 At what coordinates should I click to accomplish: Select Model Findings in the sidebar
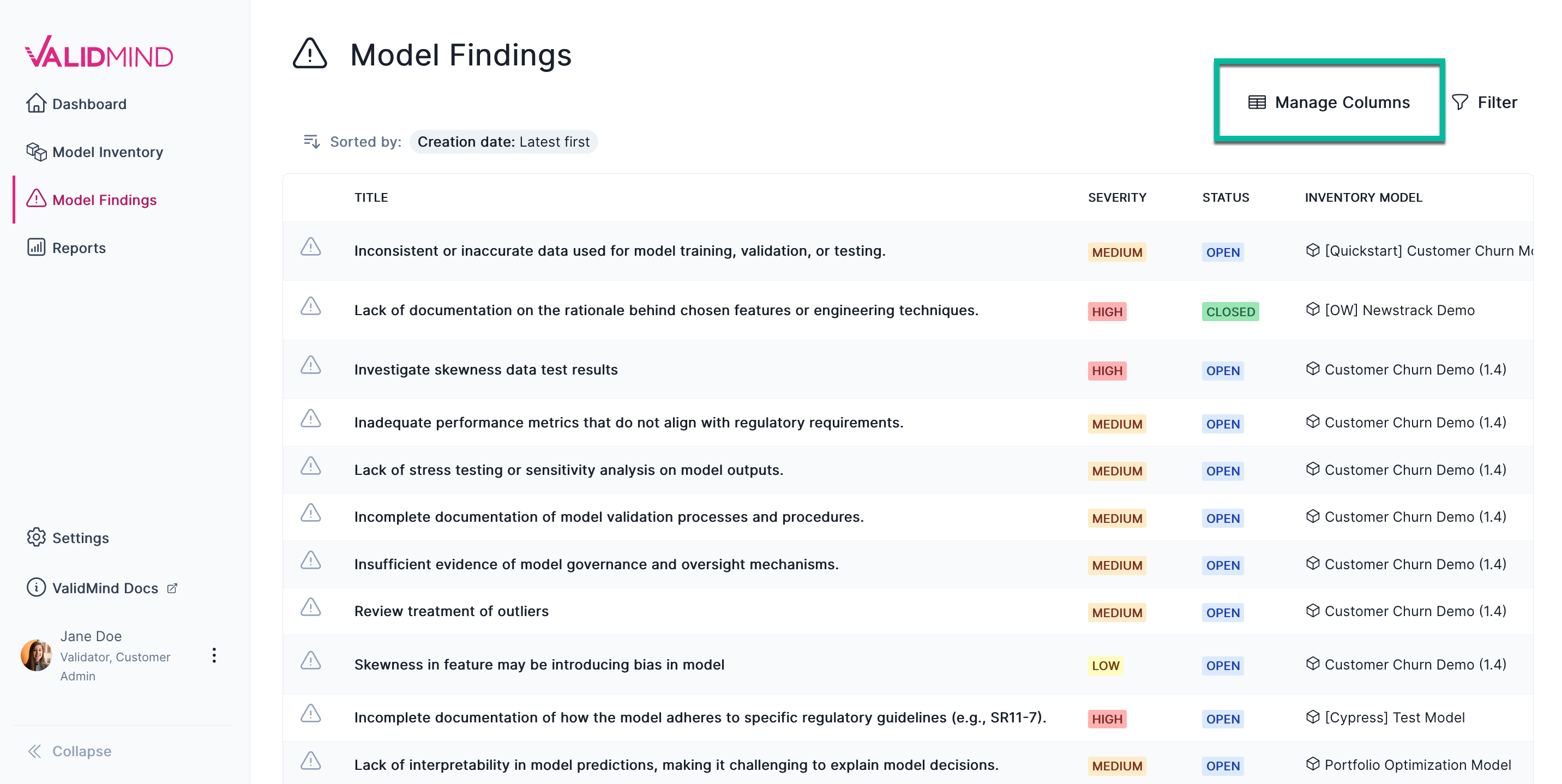tap(104, 200)
